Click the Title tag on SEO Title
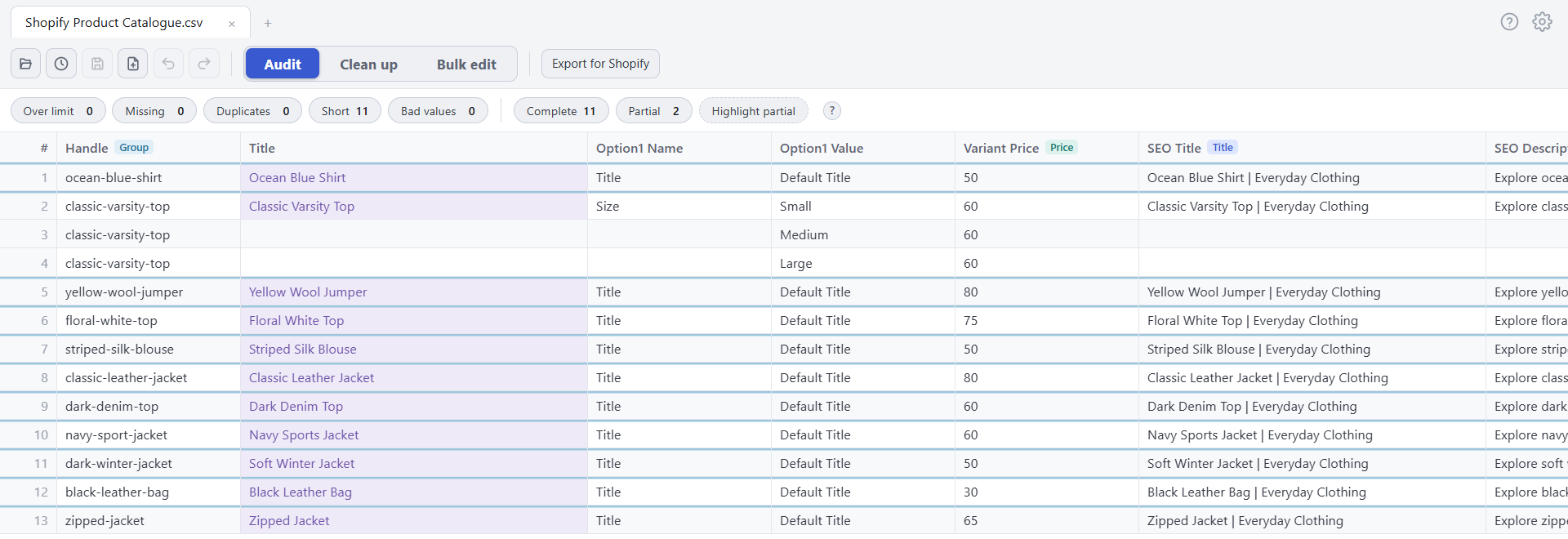 click(1223, 148)
